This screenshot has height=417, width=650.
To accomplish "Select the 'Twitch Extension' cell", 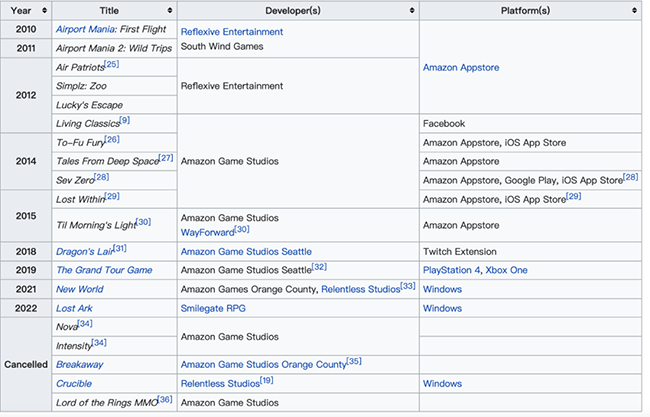I will [x=531, y=252].
